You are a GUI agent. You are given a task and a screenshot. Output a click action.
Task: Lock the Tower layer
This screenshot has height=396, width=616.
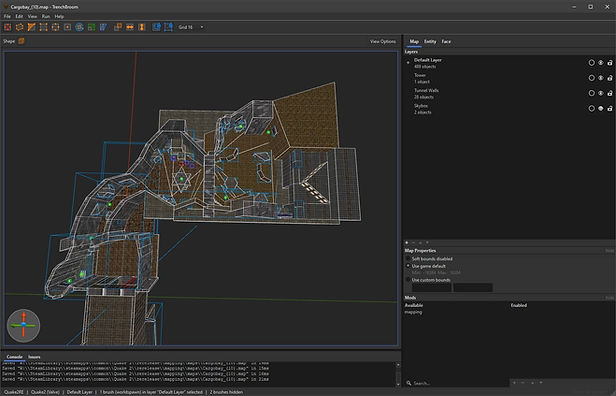pos(610,78)
